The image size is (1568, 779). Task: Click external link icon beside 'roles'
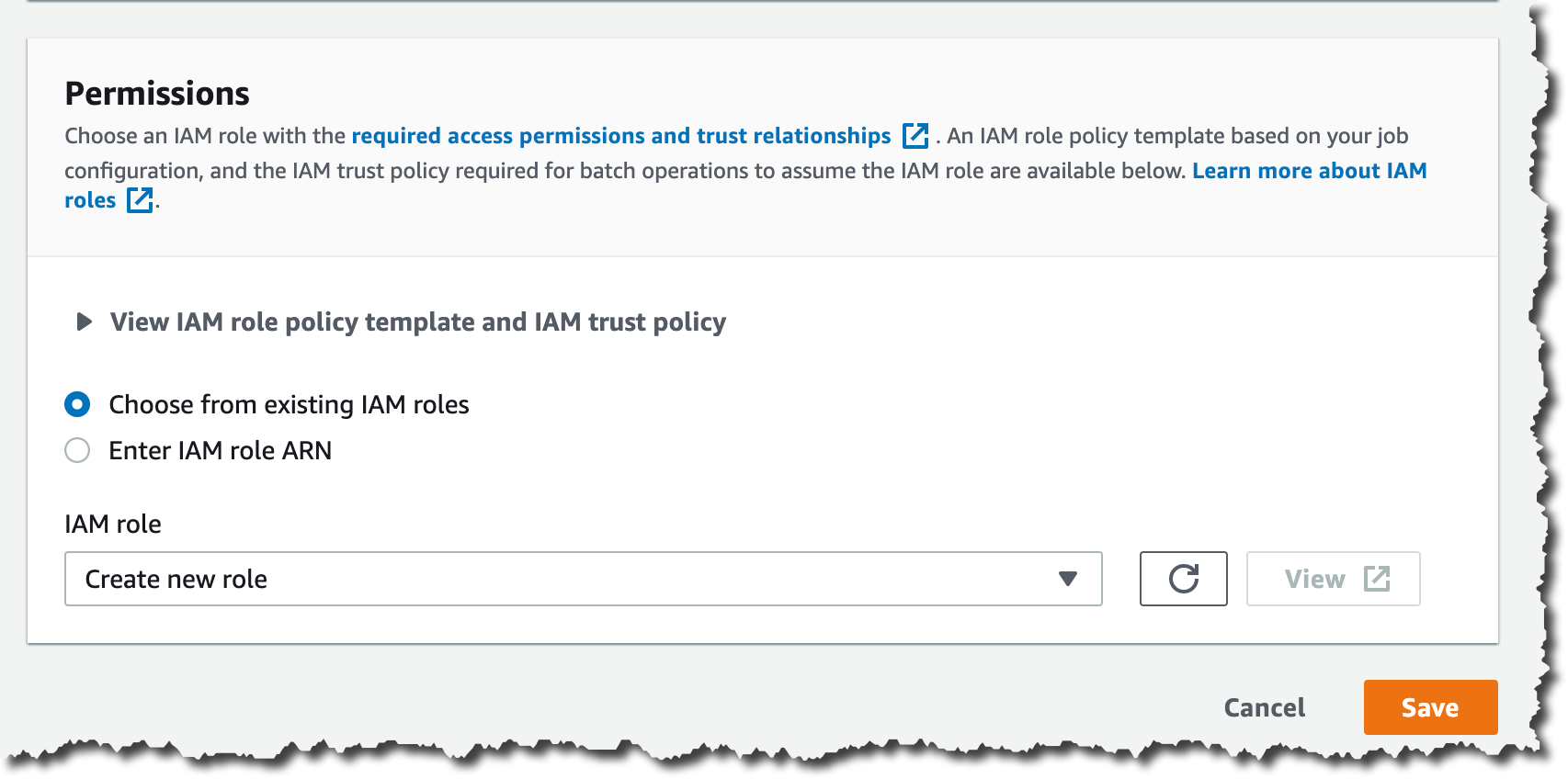(140, 200)
